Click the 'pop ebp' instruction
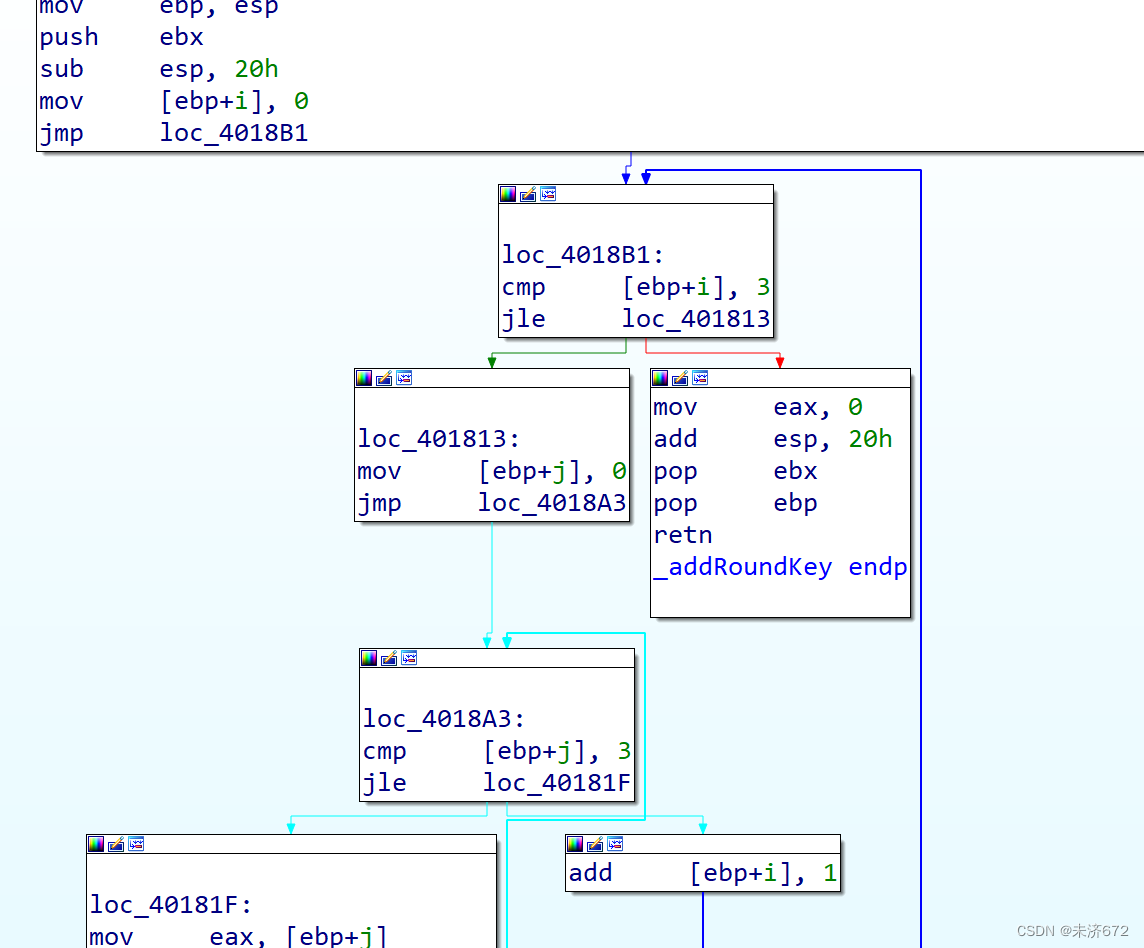Image resolution: width=1144 pixels, height=948 pixels. point(735,504)
